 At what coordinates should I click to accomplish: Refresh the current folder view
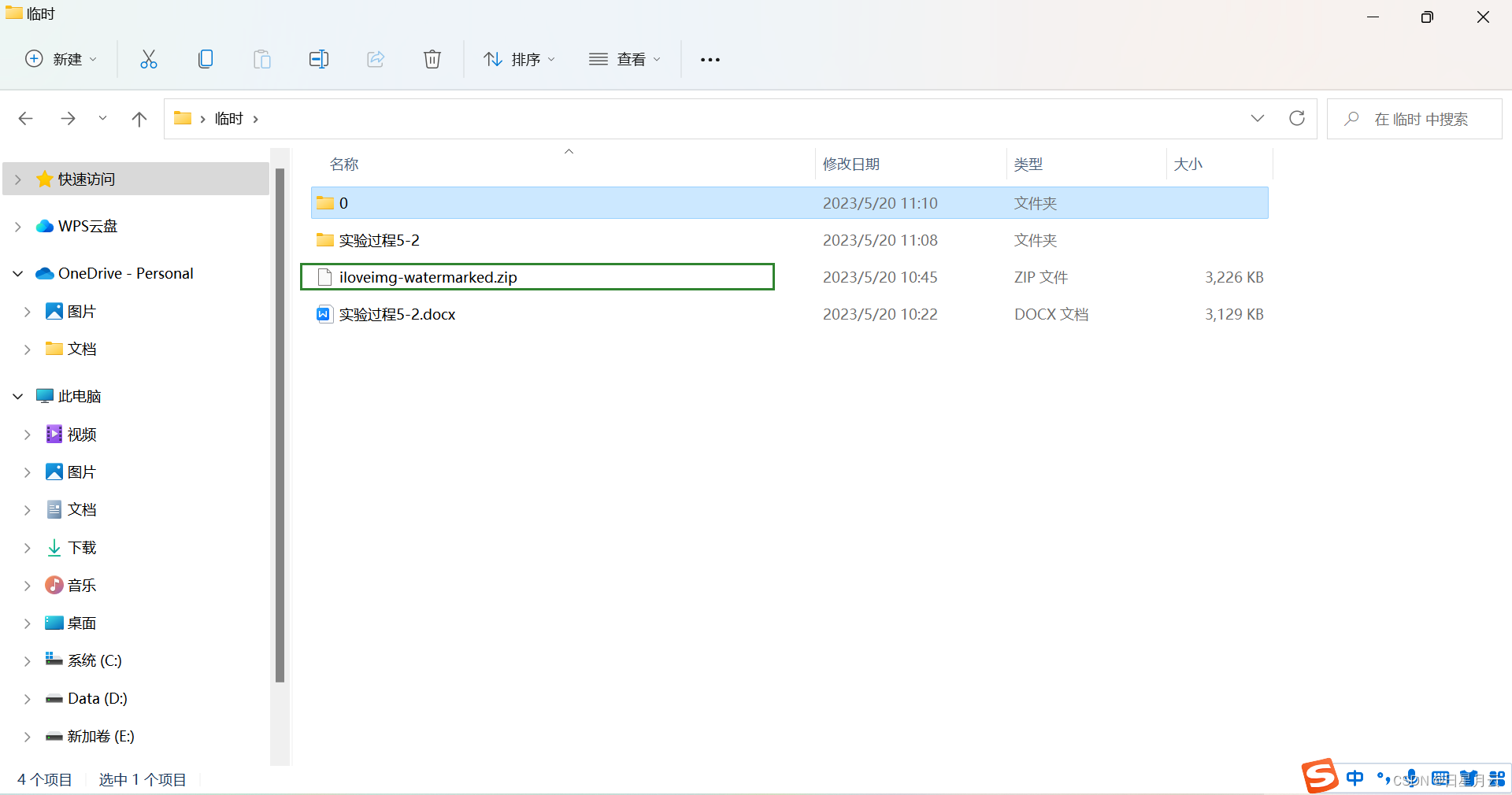click(1297, 118)
